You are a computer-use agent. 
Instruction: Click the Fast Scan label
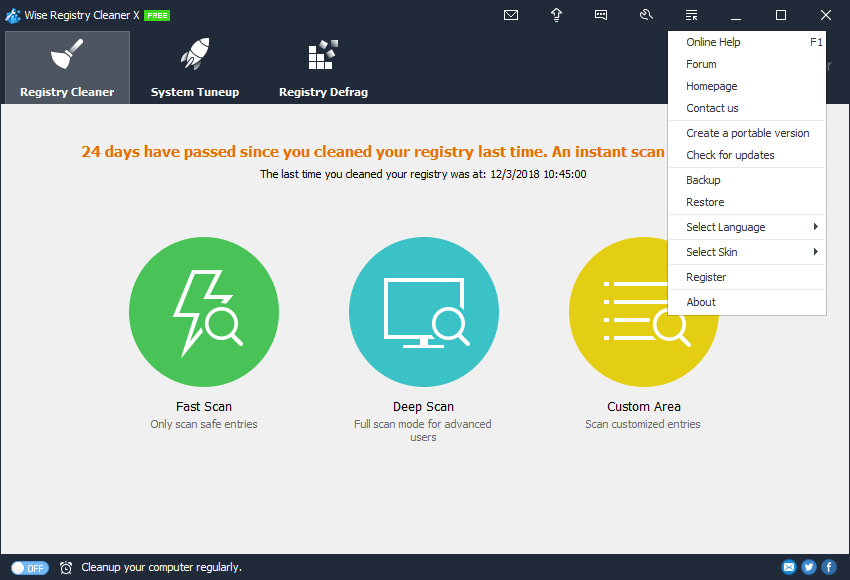204,407
